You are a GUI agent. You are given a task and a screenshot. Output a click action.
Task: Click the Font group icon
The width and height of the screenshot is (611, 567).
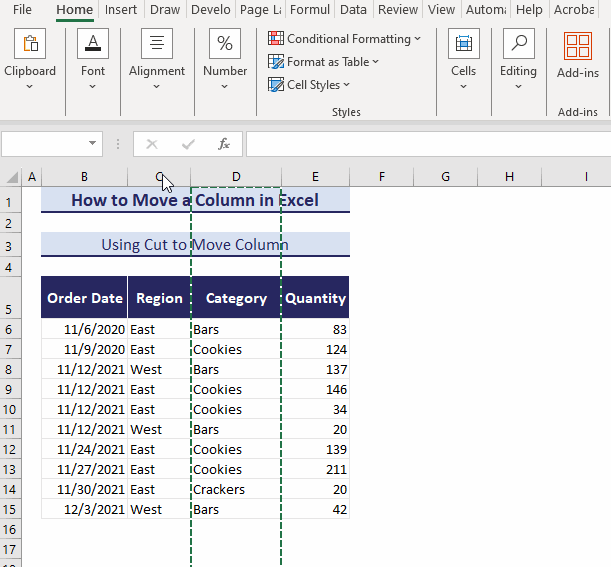[93, 43]
